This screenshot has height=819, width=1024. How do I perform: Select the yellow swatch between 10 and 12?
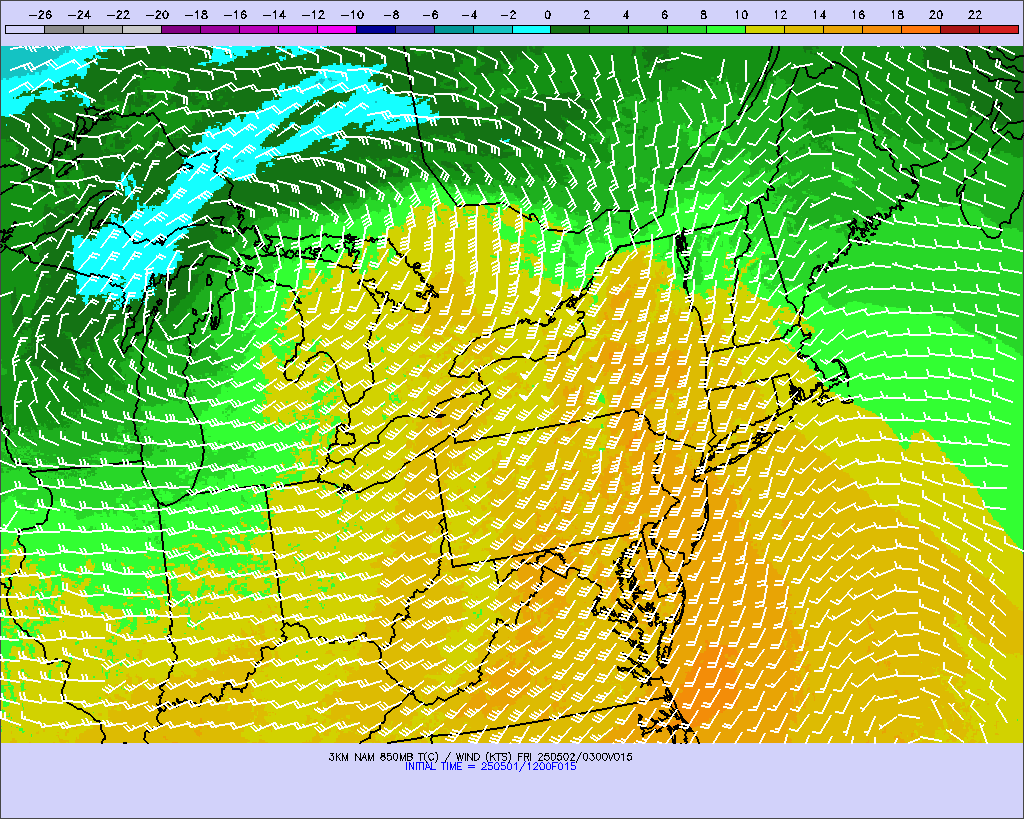coord(765,29)
